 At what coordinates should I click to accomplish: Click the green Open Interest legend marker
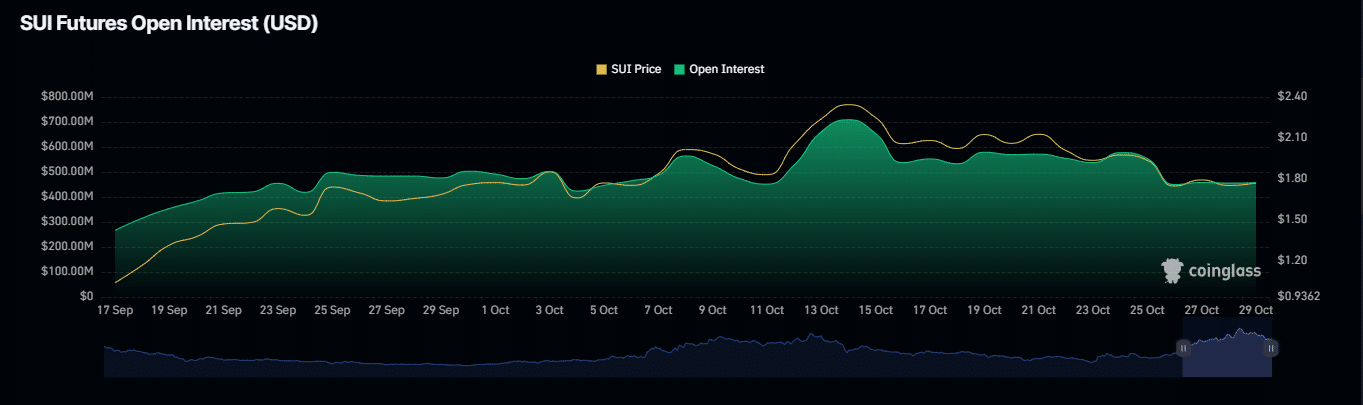tap(680, 69)
